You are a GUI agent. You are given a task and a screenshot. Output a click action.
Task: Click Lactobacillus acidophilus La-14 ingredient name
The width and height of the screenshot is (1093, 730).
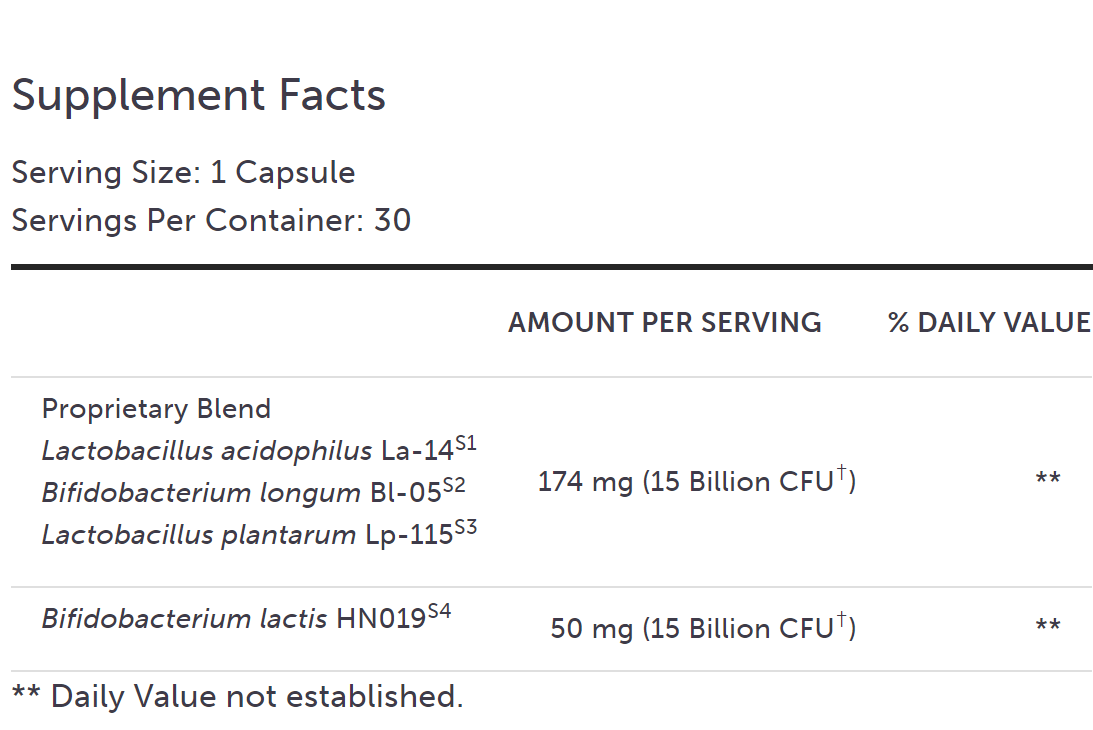pyautogui.click(x=247, y=451)
